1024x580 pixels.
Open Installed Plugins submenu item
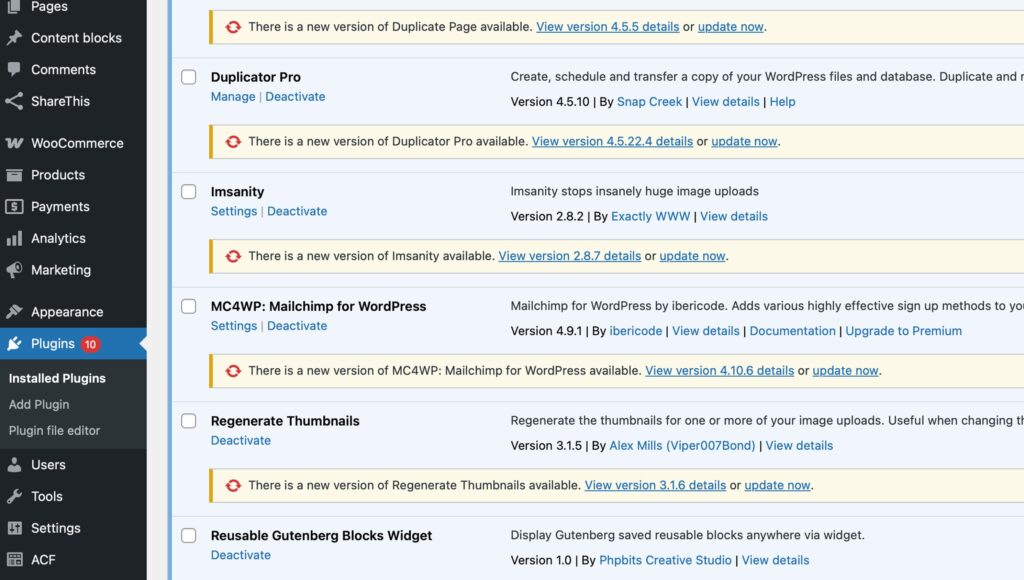point(57,378)
